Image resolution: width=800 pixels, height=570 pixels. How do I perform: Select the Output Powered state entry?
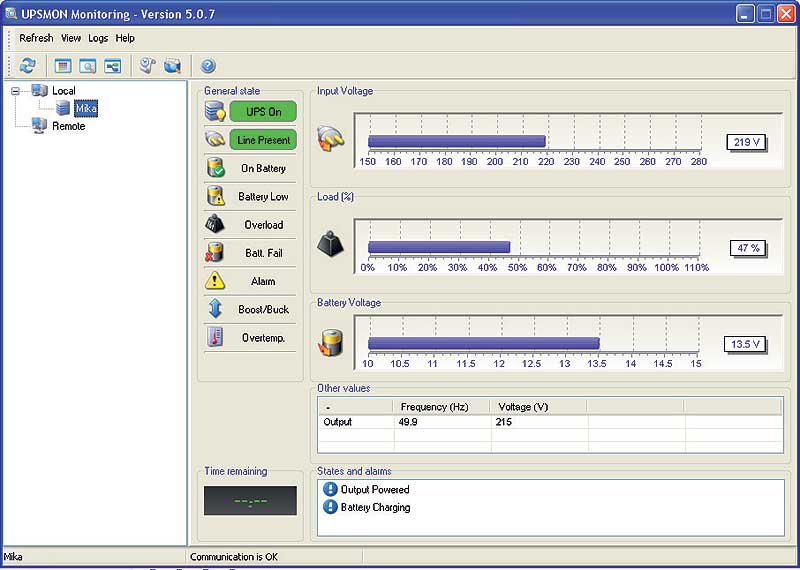375,489
